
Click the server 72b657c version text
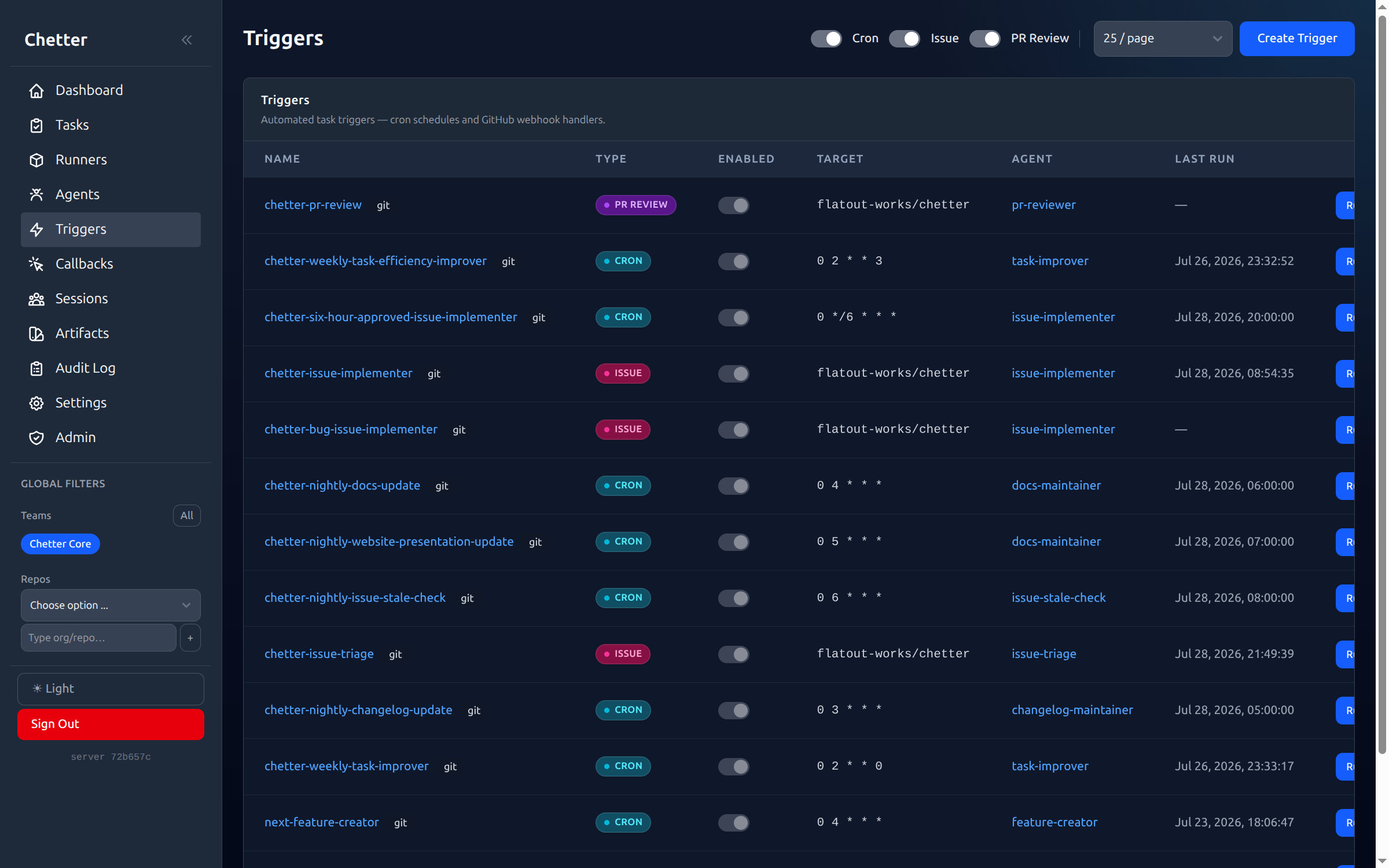tap(111, 757)
